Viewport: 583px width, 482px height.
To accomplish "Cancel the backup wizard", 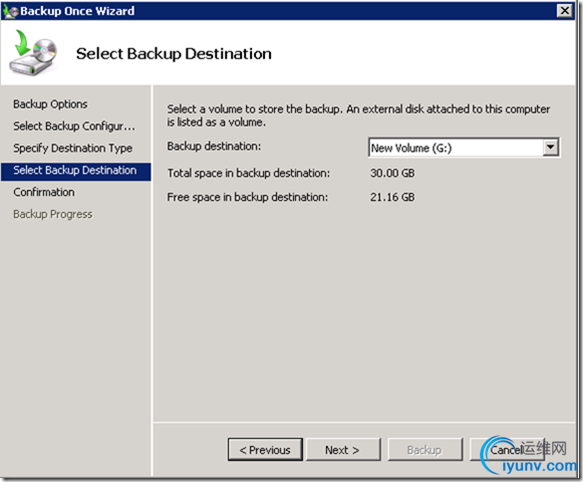I will click(506, 450).
